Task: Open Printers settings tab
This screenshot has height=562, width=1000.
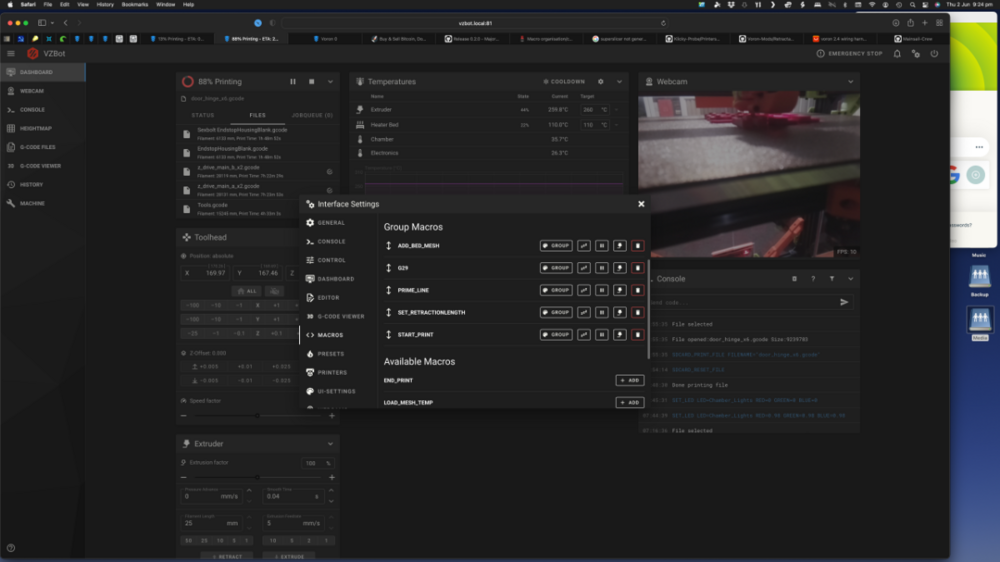Action: pos(337,373)
